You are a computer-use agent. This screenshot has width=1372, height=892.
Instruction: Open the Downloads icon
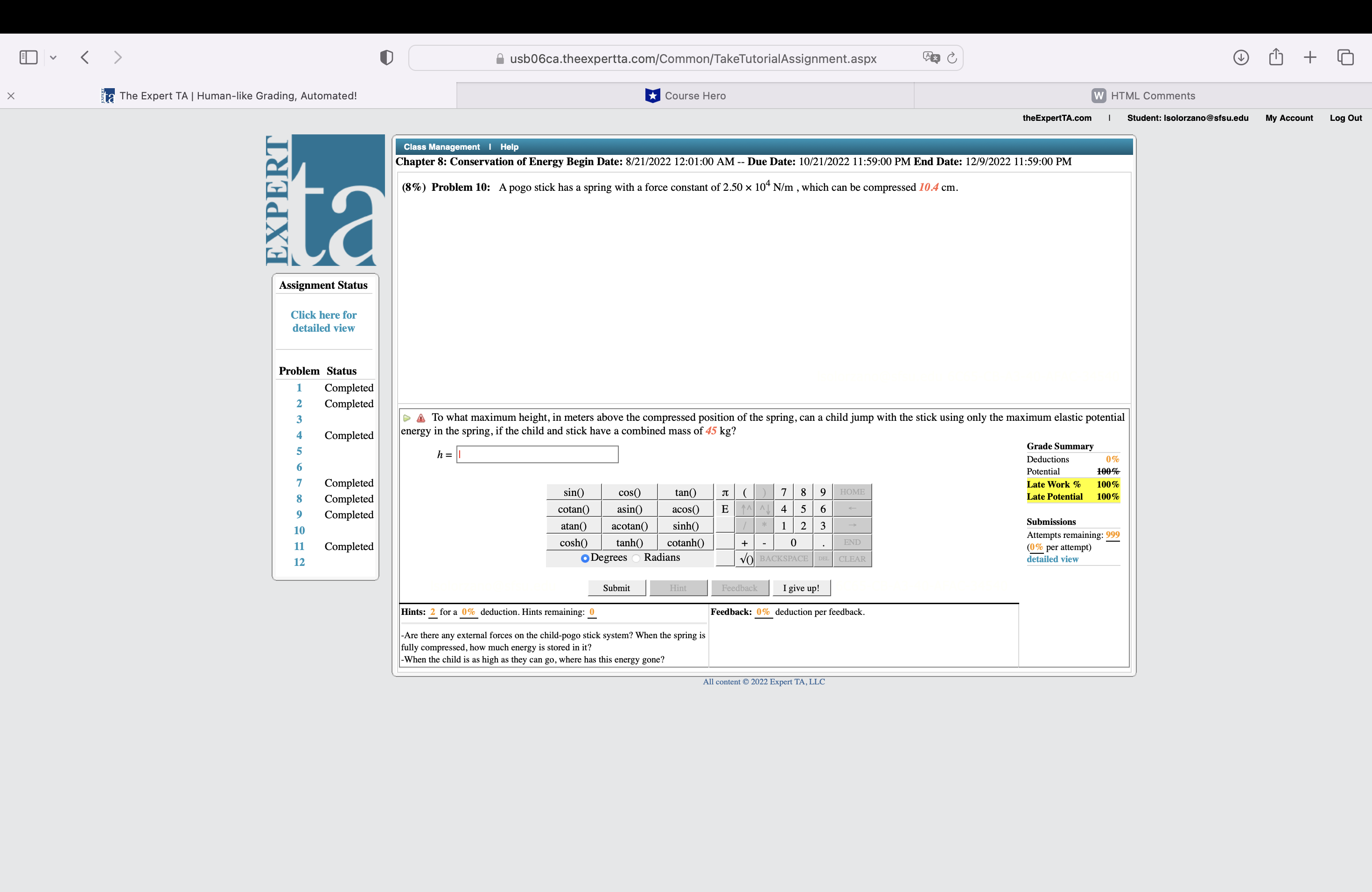point(1240,57)
